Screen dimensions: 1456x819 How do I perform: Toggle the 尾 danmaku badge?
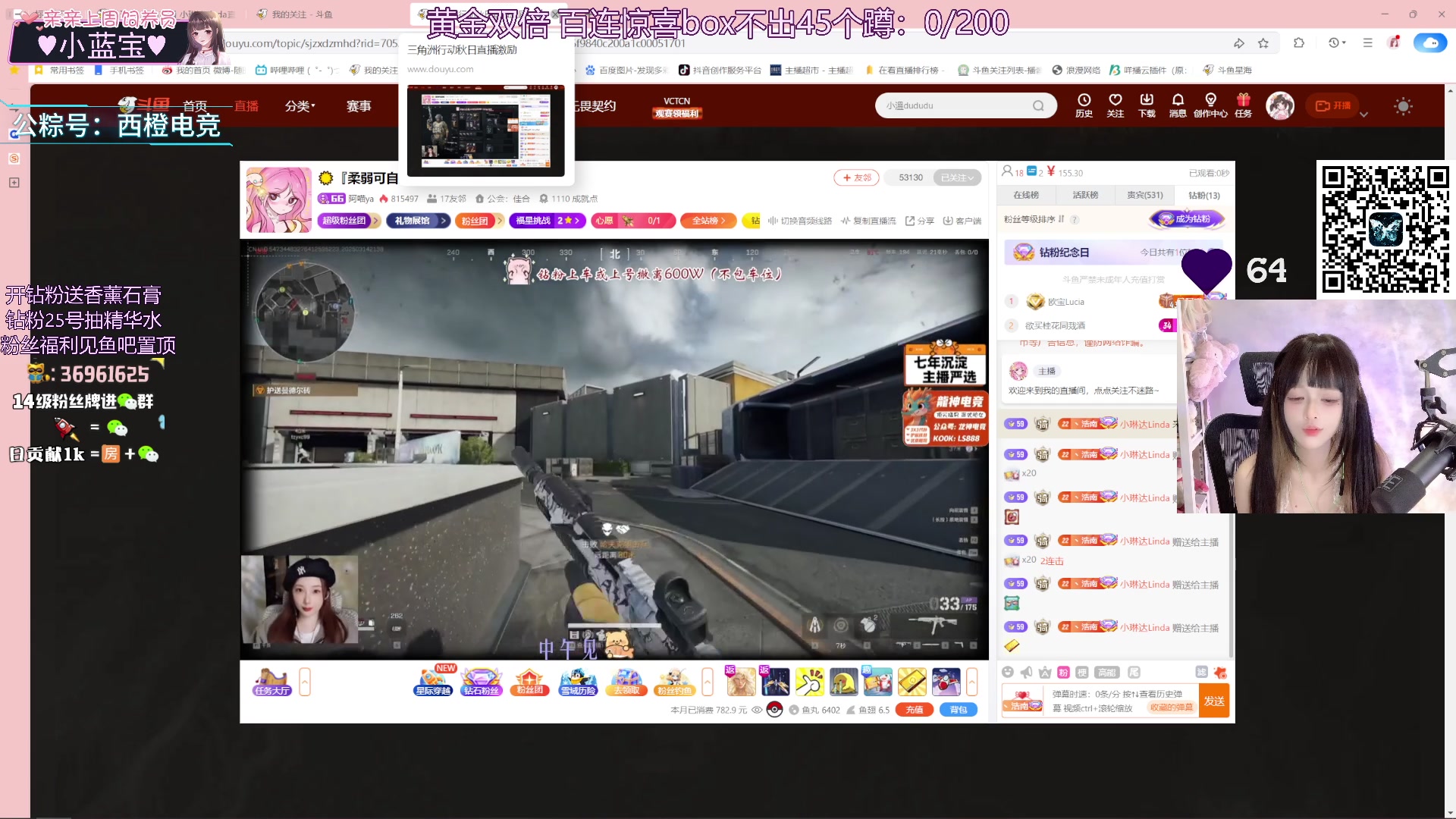click(1134, 673)
